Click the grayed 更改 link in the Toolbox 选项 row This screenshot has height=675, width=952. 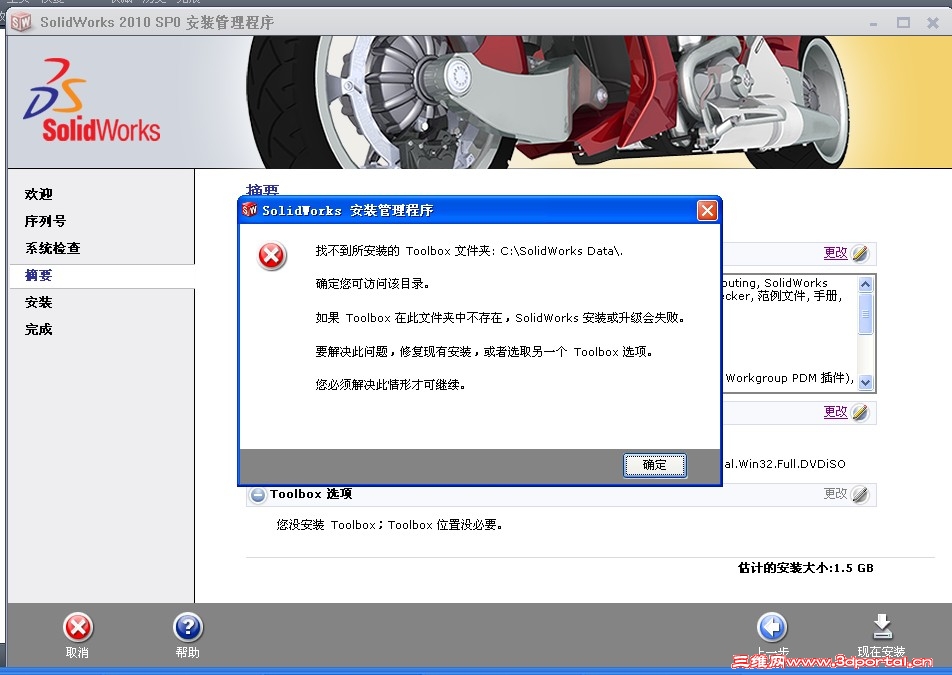coord(835,494)
